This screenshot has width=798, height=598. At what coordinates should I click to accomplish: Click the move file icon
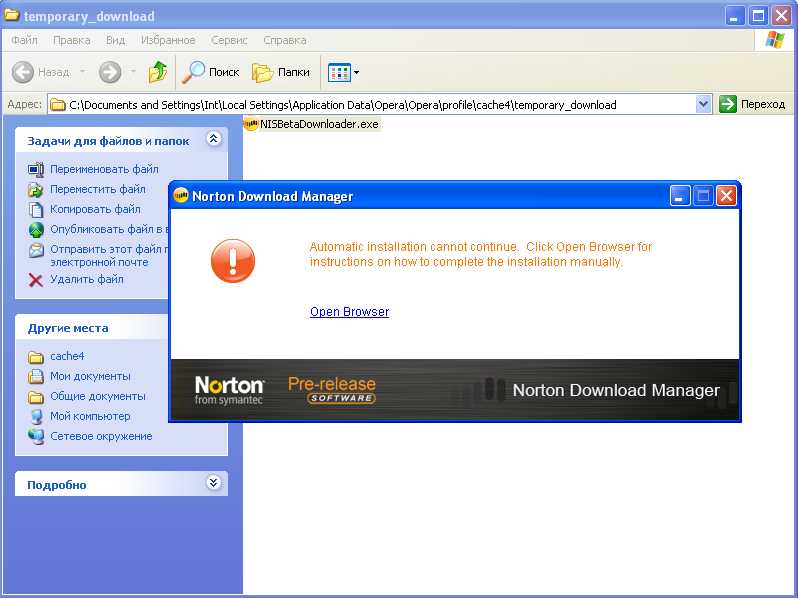coord(36,190)
